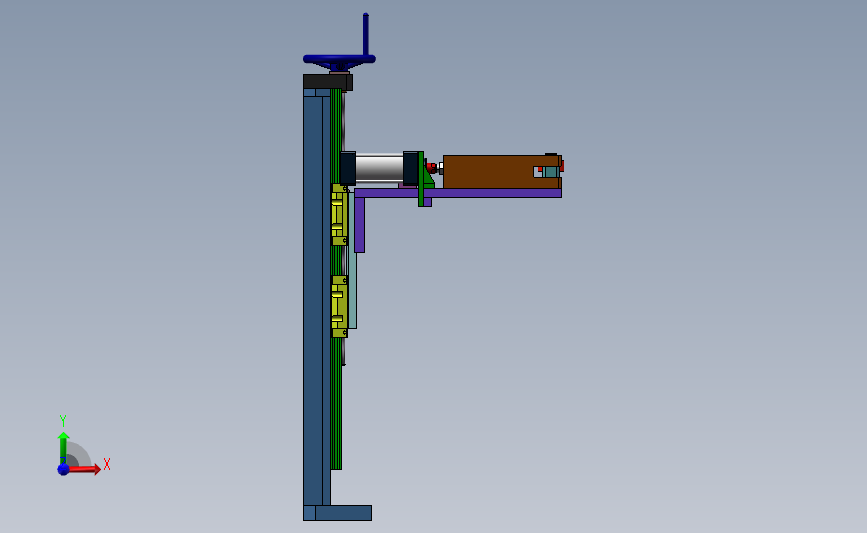Select the red coupling nut on the rod
This screenshot has width=867, height=533.
(431, 166)
